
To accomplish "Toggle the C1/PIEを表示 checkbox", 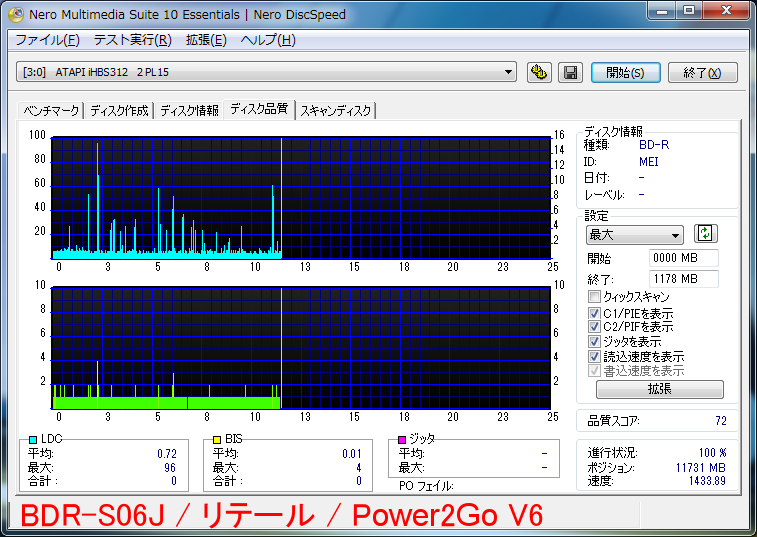I will point(594,313).
